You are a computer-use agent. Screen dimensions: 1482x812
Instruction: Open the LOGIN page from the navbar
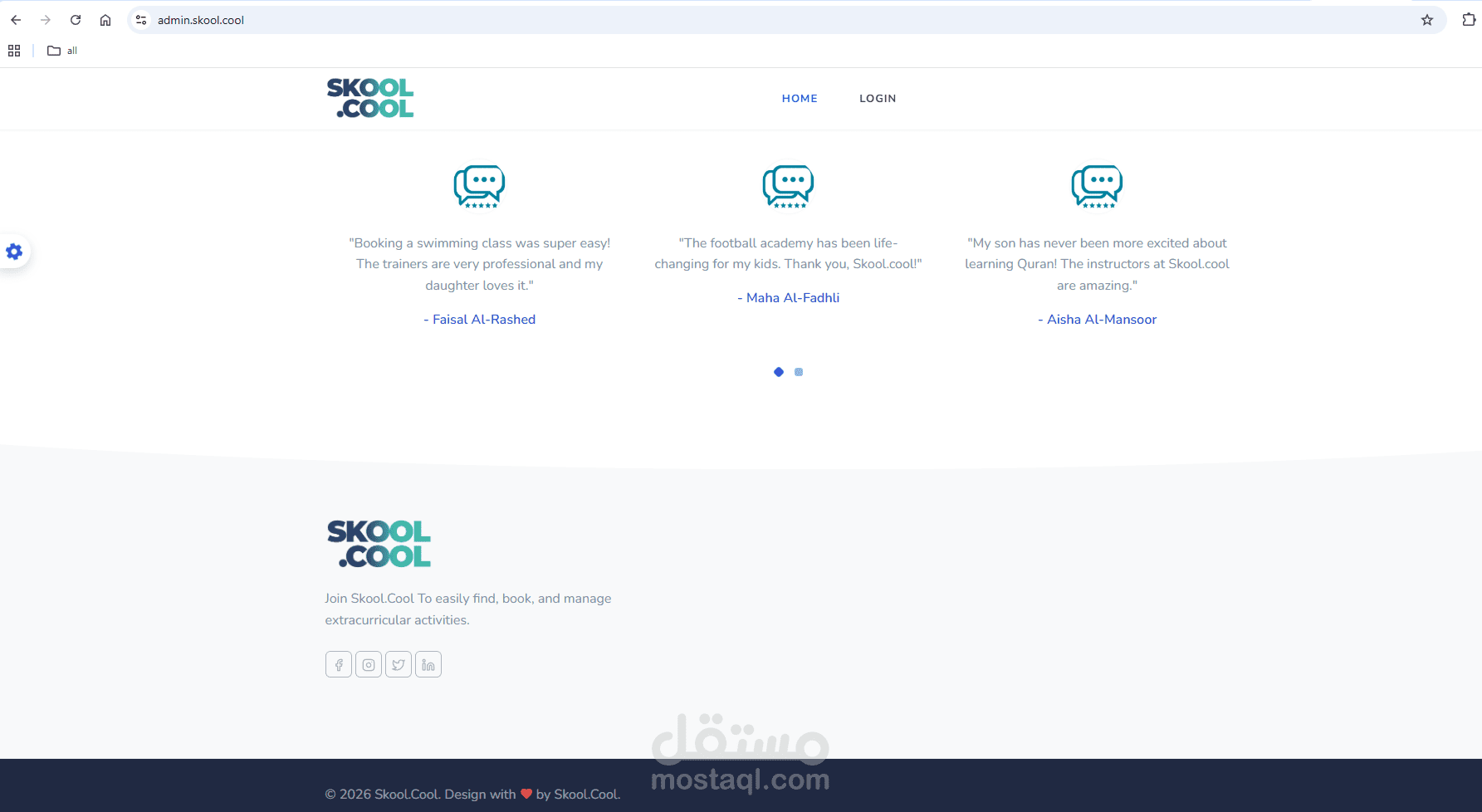point(878,98)
